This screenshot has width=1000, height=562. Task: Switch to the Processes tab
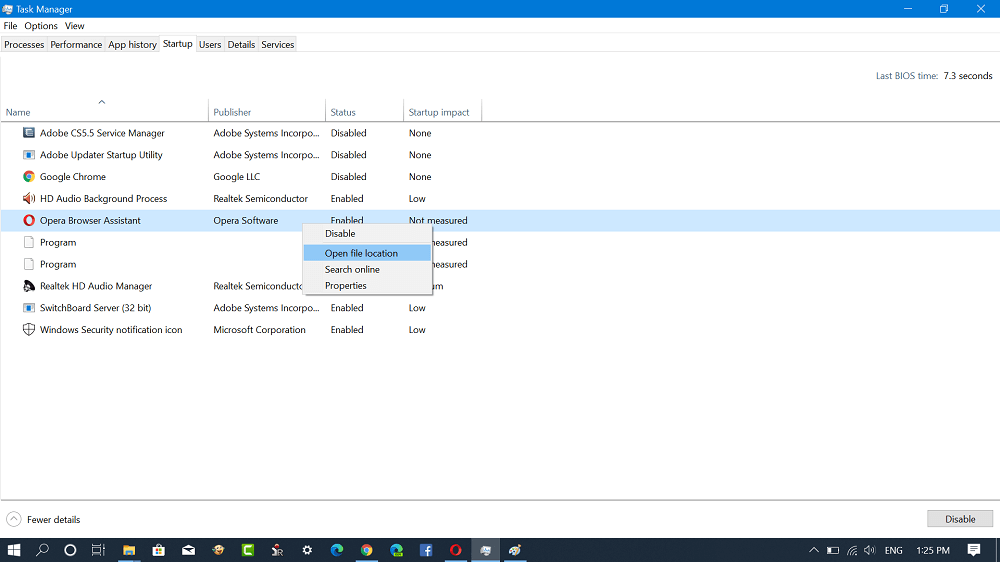[24, 44]
